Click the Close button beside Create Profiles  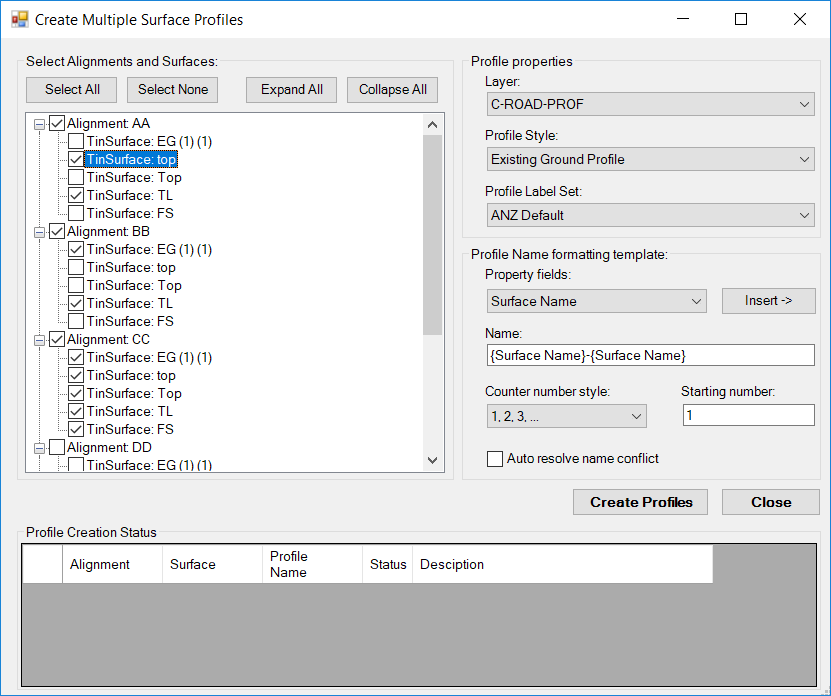click(x=771, y=502)
